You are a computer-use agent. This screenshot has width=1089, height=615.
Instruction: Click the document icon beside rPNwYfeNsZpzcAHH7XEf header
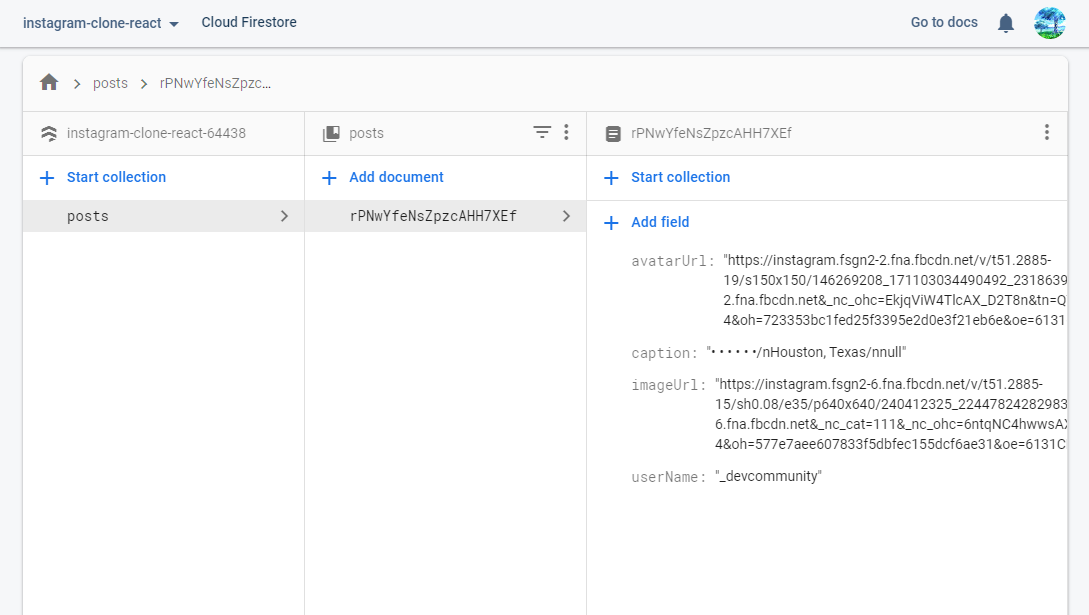(613, 133)
